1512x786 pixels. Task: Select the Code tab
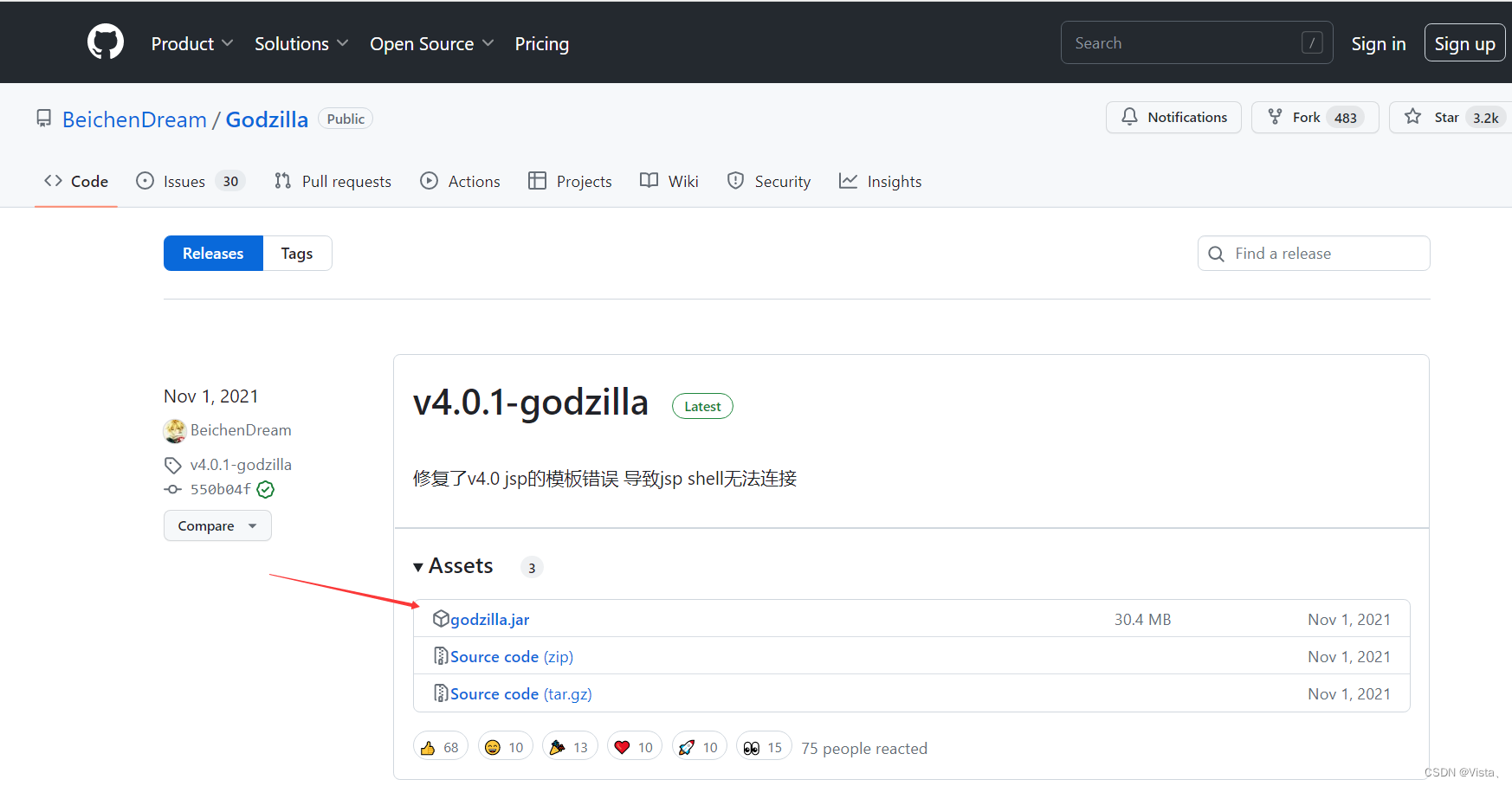click(76, 181)
